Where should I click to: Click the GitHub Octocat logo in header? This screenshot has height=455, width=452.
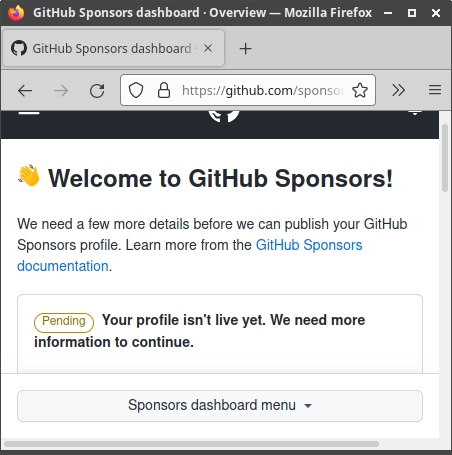224,115
